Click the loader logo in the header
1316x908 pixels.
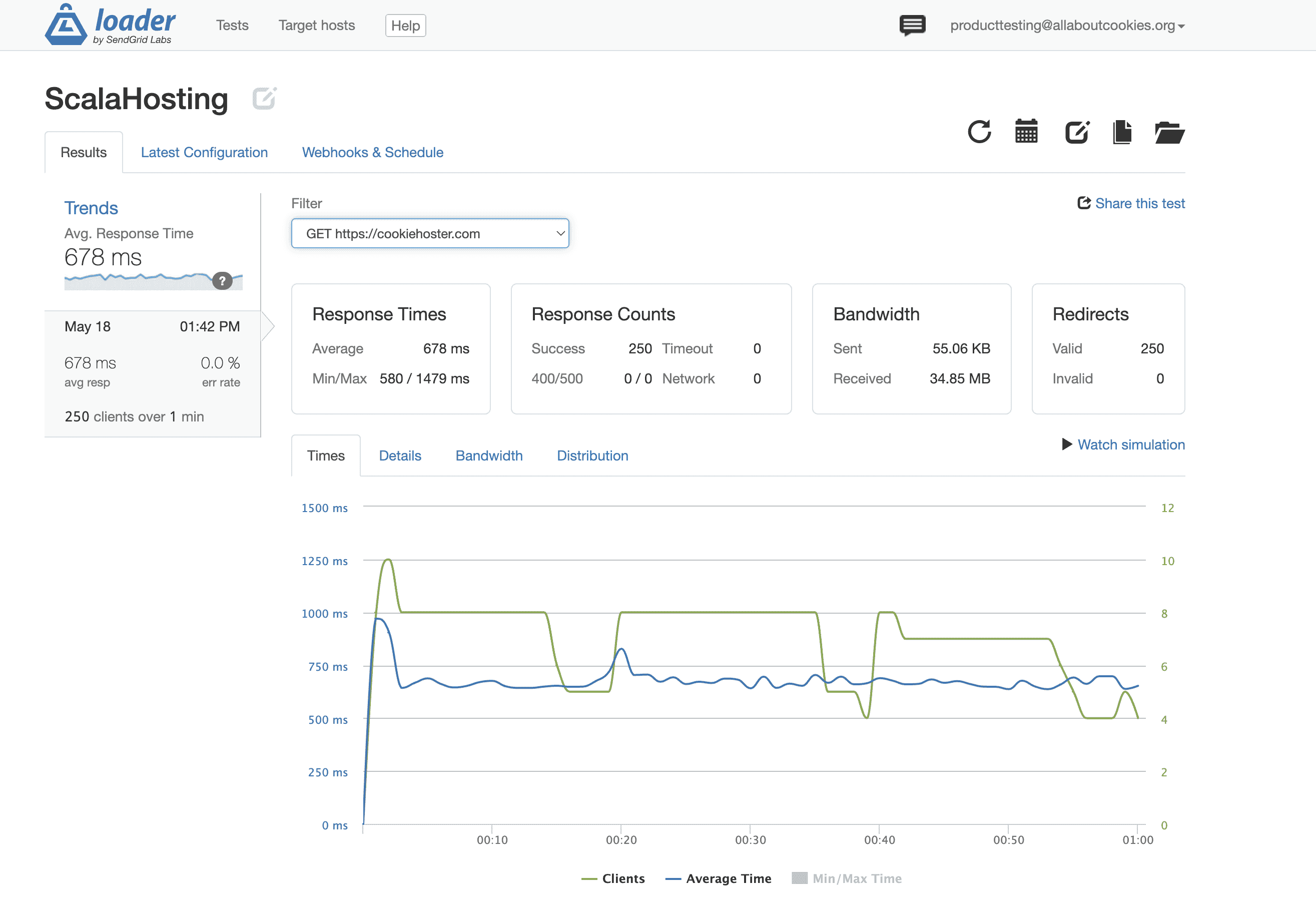(x=110, y=25)
